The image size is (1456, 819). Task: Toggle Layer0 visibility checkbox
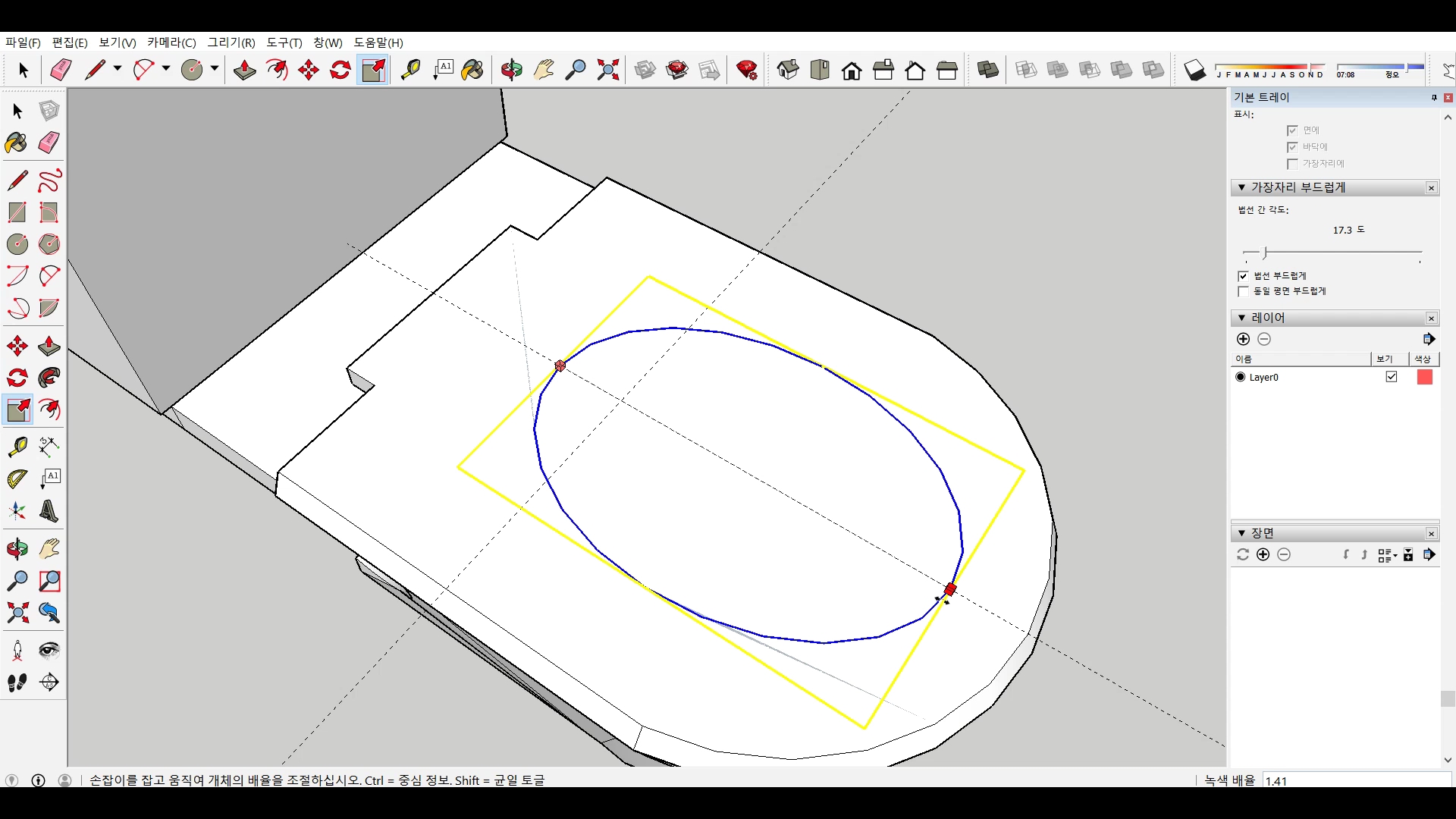(1392, 377)
